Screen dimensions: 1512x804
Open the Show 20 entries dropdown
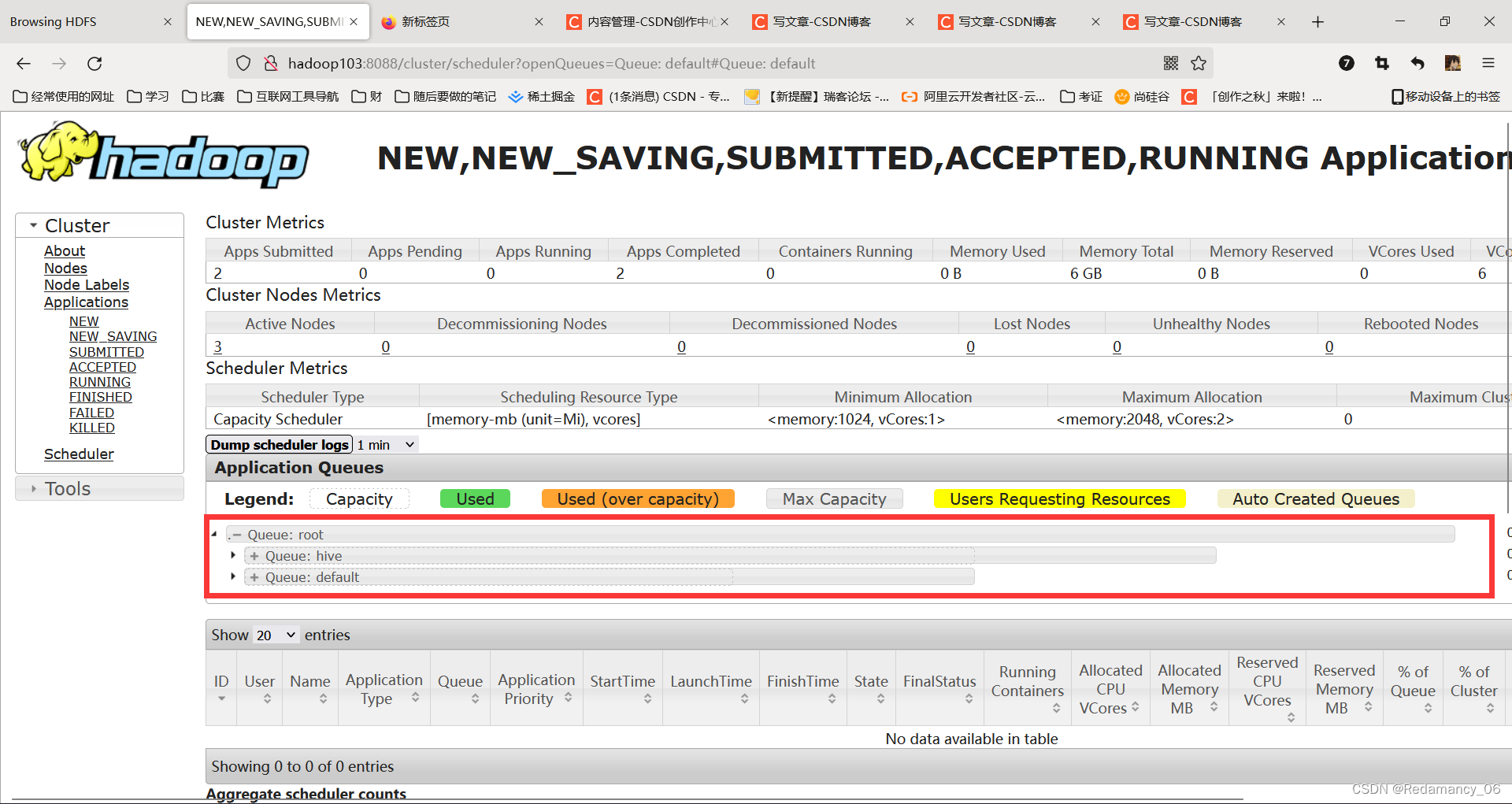(x=274, y=635)
